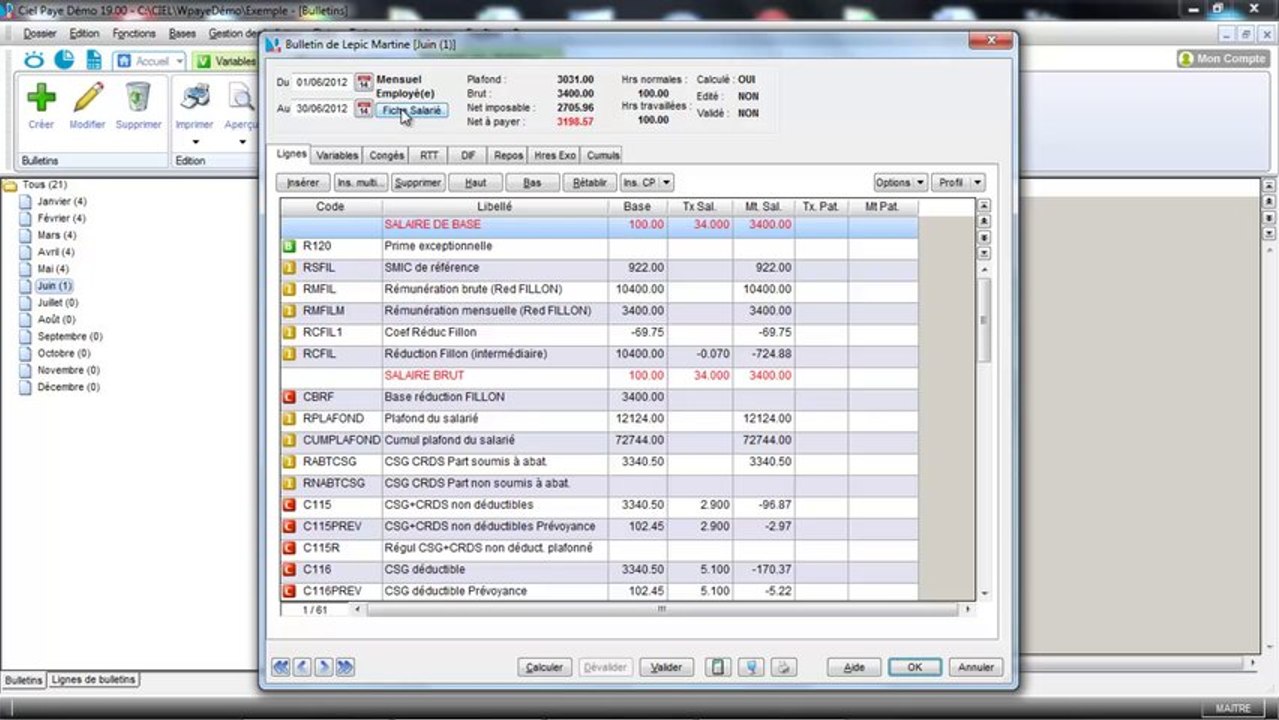Click the Fiche Salarié button

click(x=412, y=110)
